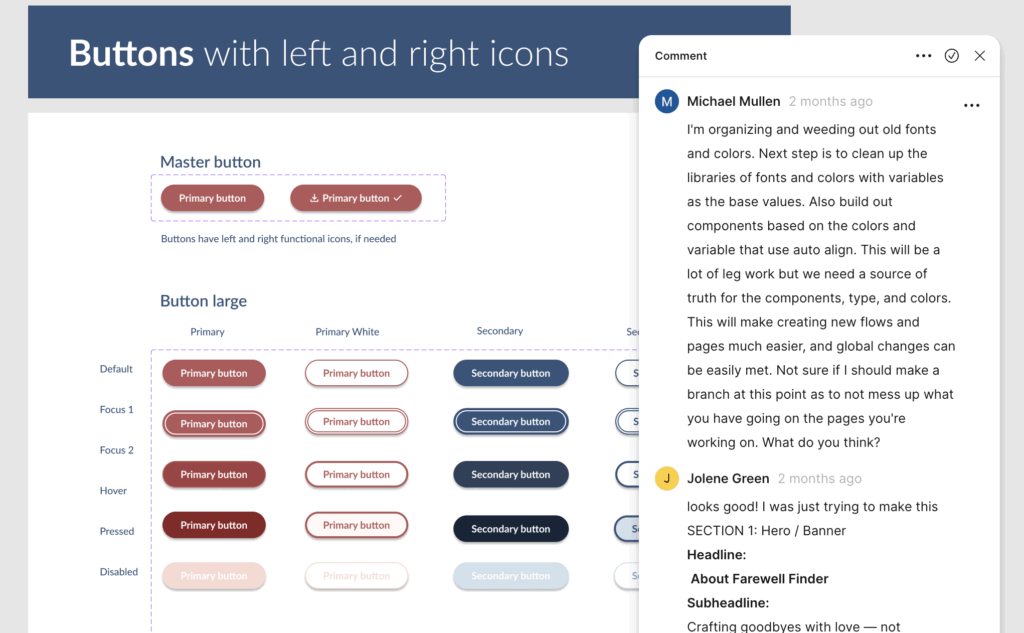The image size is (1024, 633).
Task: Click the Master Primary button without icons
Action: coord(212,198)
